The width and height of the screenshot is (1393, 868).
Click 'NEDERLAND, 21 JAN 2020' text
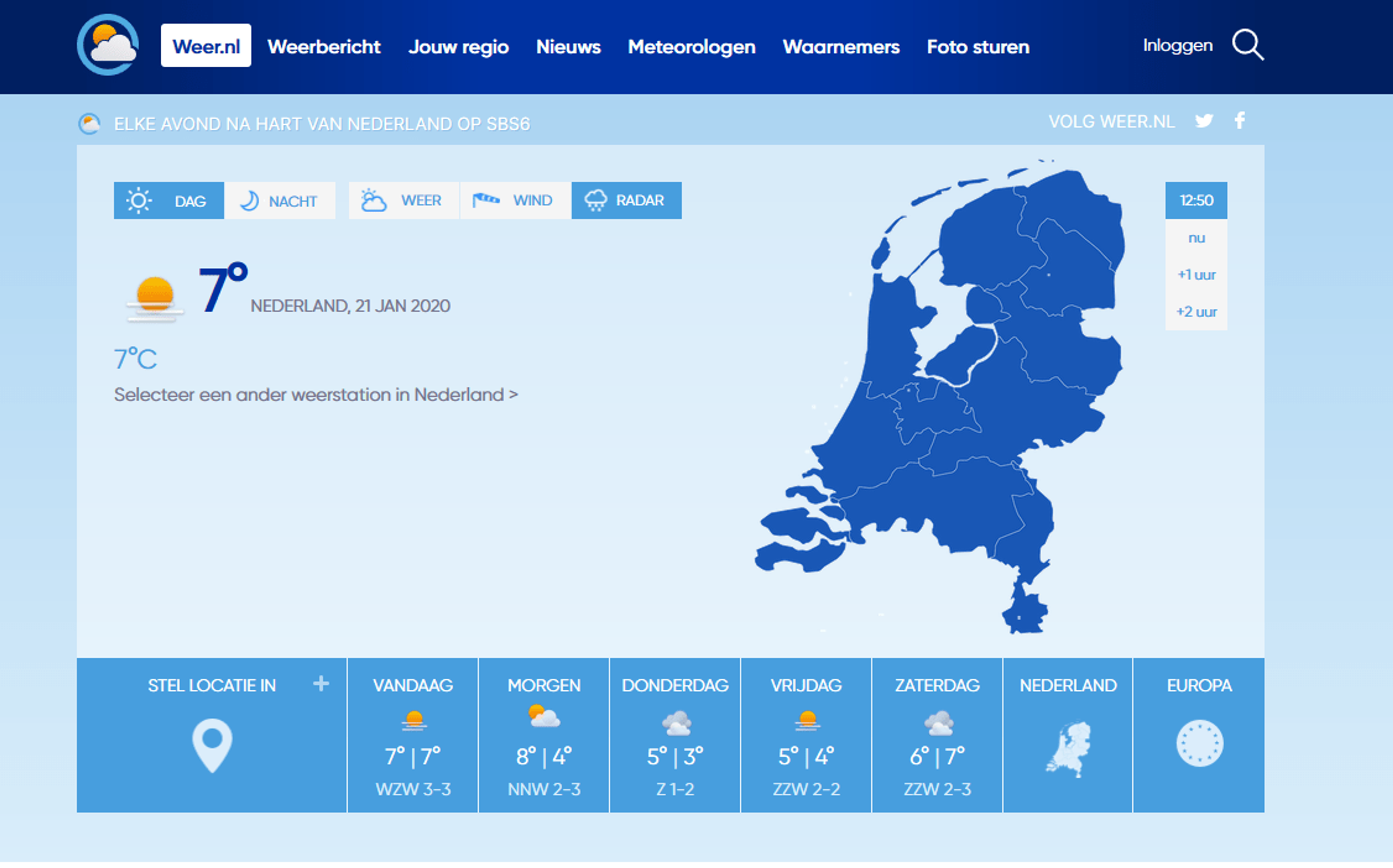pos(350,305)
